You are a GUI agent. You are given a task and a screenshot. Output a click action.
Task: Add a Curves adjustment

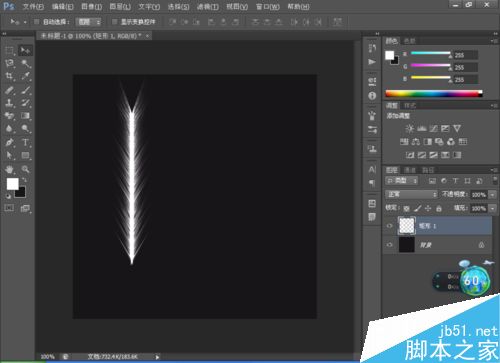point(433,129)
